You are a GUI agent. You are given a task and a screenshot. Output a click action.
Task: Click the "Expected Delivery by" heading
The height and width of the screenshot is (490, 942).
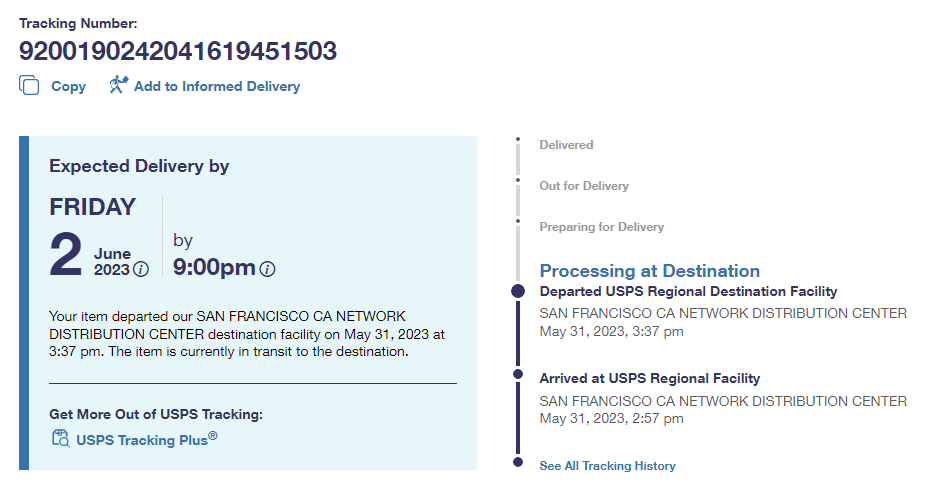[x=139, y=167]
